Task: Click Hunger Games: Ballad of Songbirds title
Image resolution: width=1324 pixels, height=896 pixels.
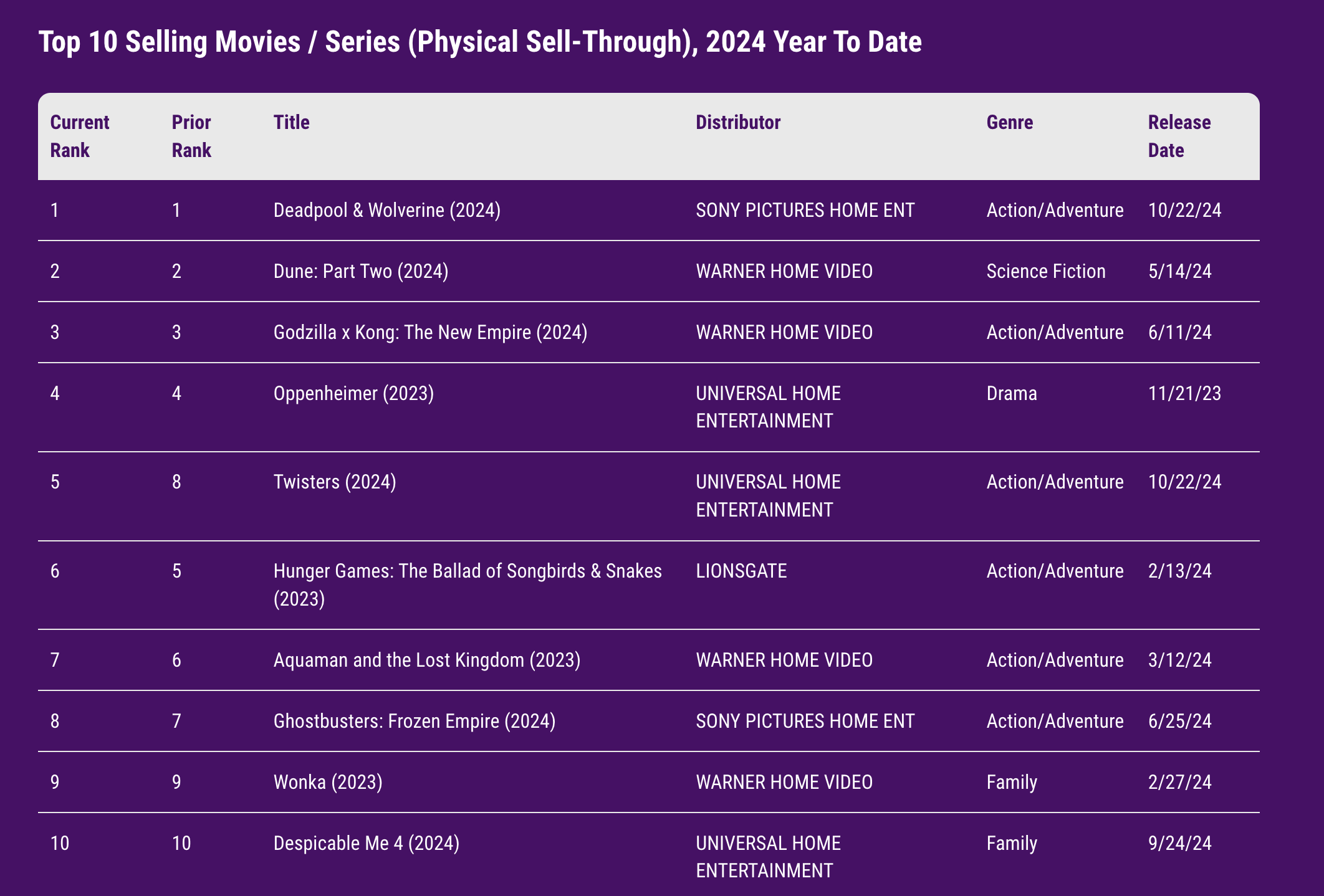Action: [x=468, y=571]
